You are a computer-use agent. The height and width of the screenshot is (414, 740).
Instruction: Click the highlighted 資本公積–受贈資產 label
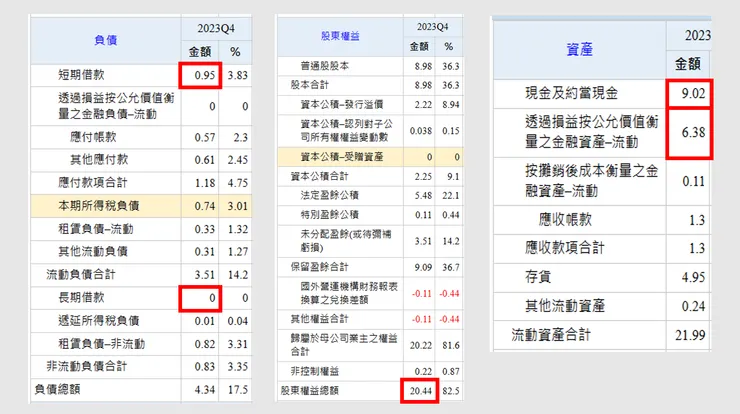[342, 157]
